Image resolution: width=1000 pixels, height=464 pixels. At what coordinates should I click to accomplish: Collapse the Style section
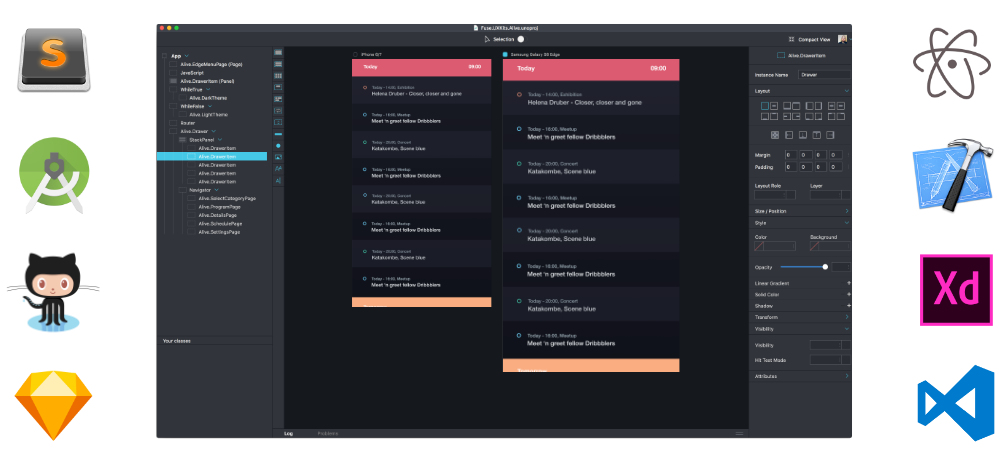pos(847,223)
